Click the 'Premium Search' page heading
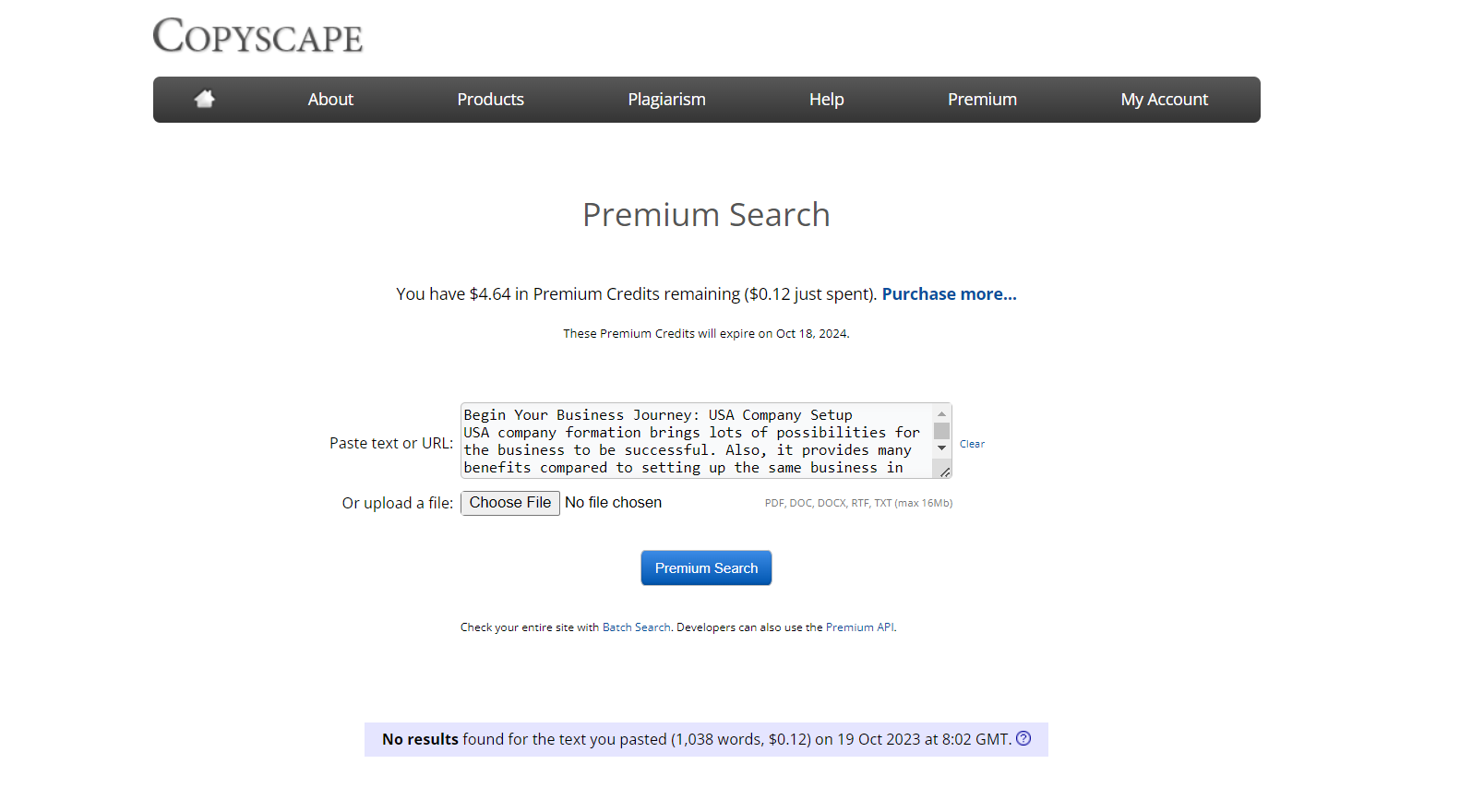Viewport: 1460px width, 812px height. [706, 215]
